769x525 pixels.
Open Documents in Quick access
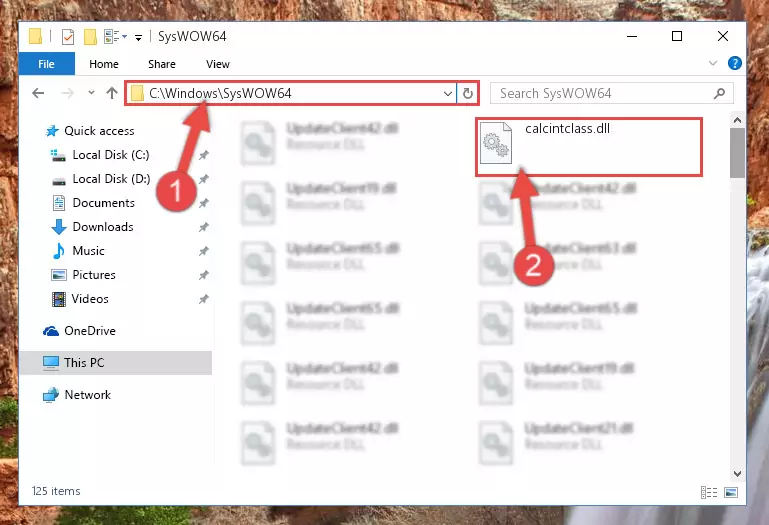[103, 203]
